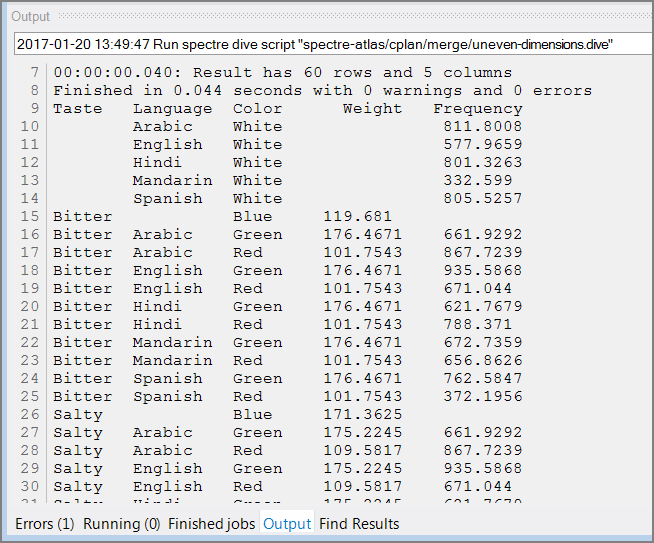Click the Output tab
The width and height of the screenshot is (654, 543).
pyautogui.click(x=287, y=523)
